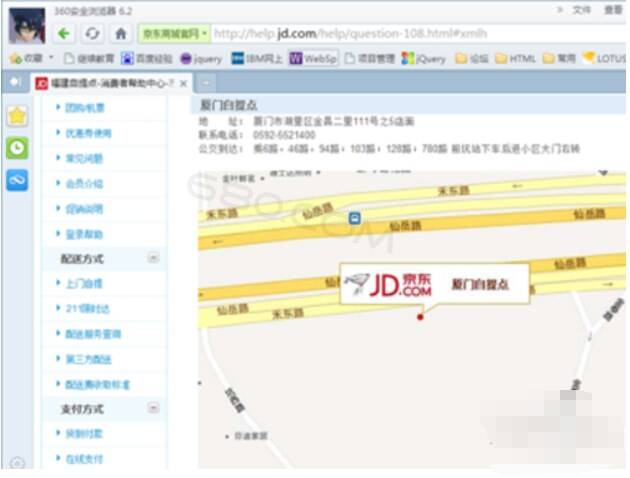Open a new tab with the plus button

(x=205, y=83)
